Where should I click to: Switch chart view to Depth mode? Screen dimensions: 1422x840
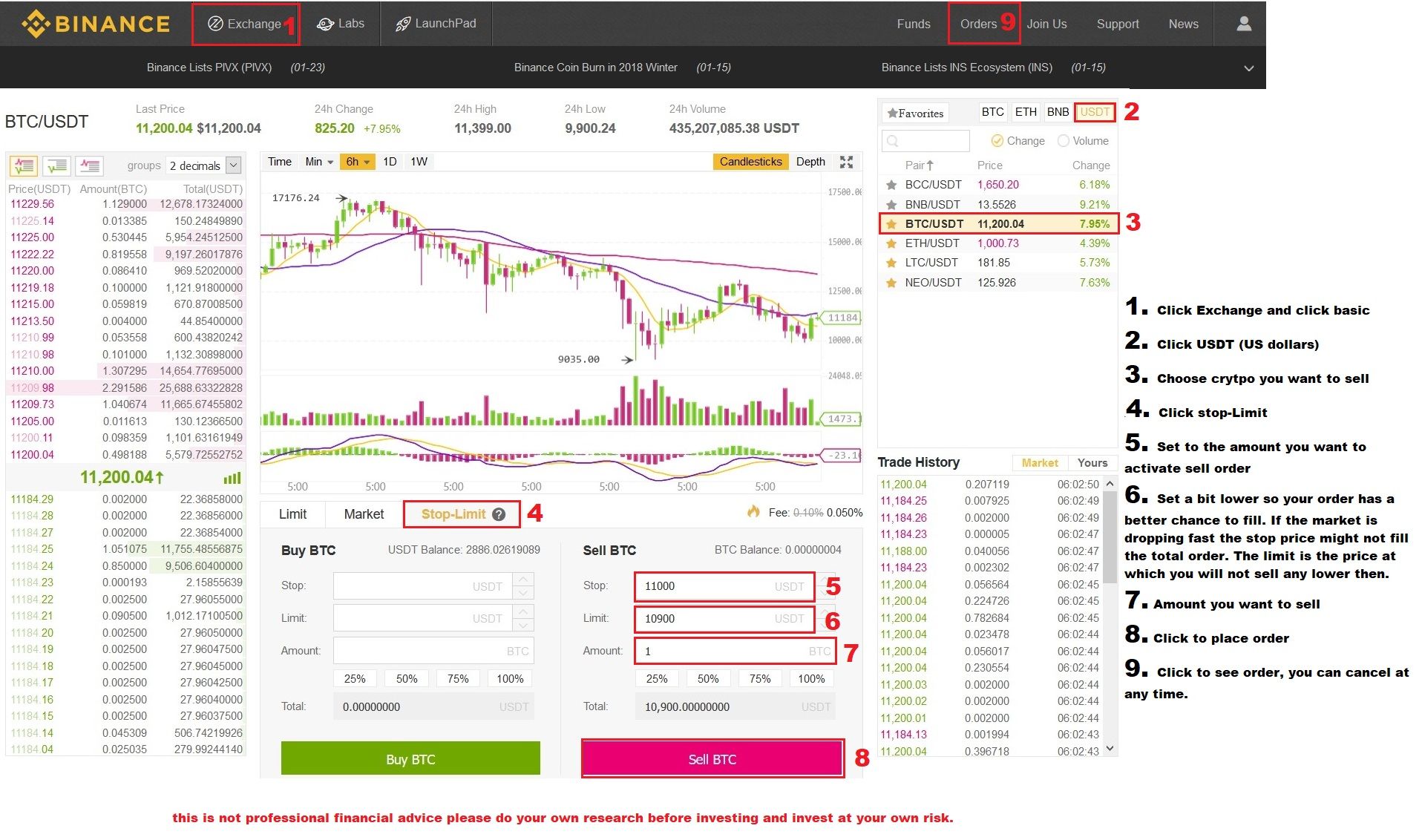810,161
